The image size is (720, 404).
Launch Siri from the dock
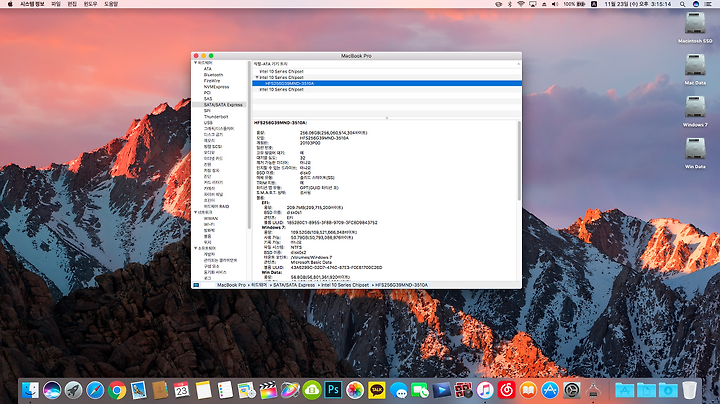pyautogui.click(x=52, y=390)
